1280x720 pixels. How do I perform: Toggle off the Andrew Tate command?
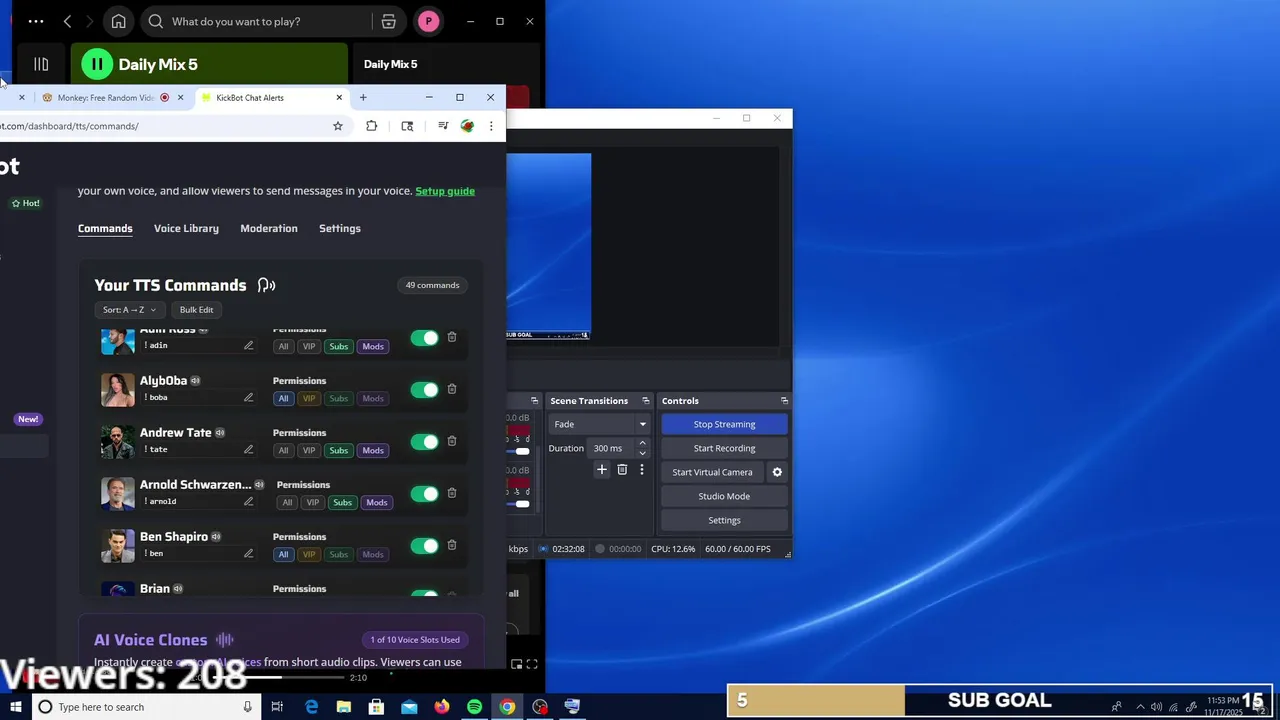pos(424,442)
